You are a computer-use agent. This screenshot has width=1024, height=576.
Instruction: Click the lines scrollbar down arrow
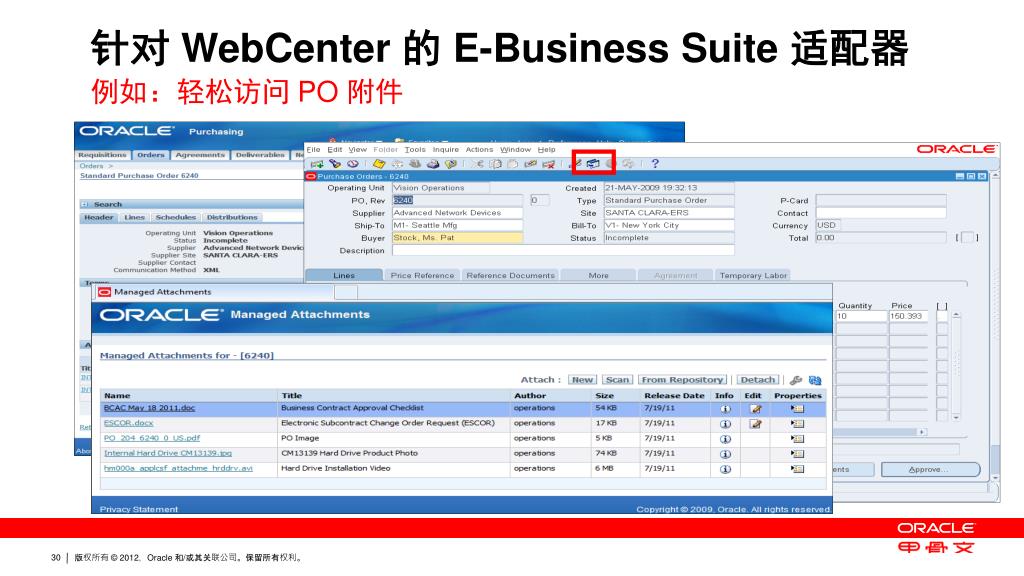coord(956,417)
